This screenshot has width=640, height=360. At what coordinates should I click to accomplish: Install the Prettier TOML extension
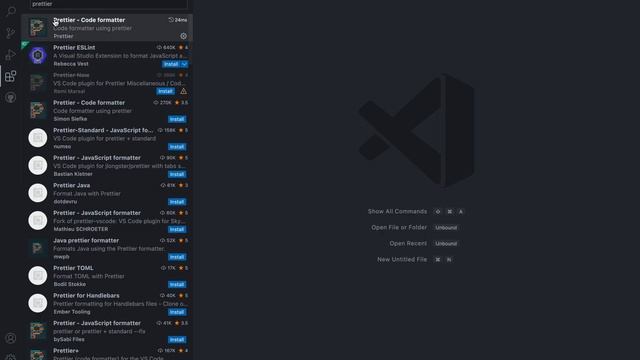177,284
